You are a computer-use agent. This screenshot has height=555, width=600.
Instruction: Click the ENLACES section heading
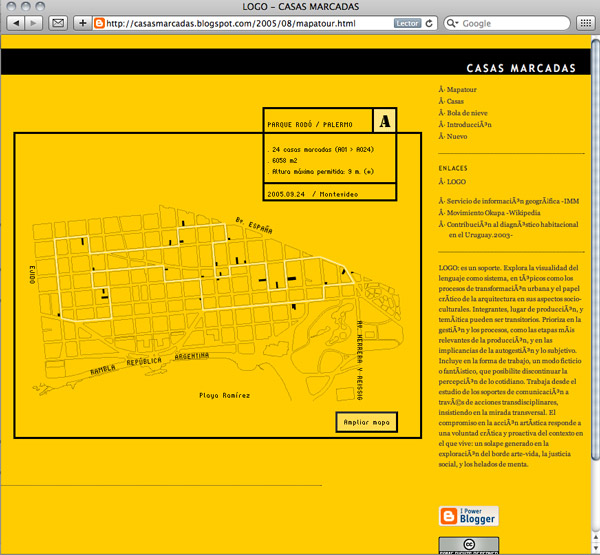pyautogui.click(x=453, y=168)
